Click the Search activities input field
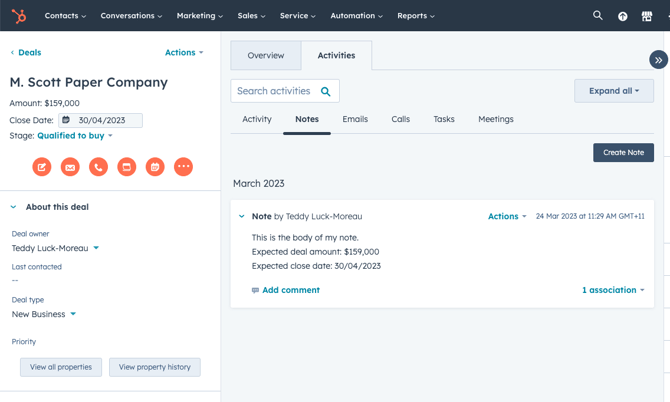 pyautogui.click(x=275, y=91)
